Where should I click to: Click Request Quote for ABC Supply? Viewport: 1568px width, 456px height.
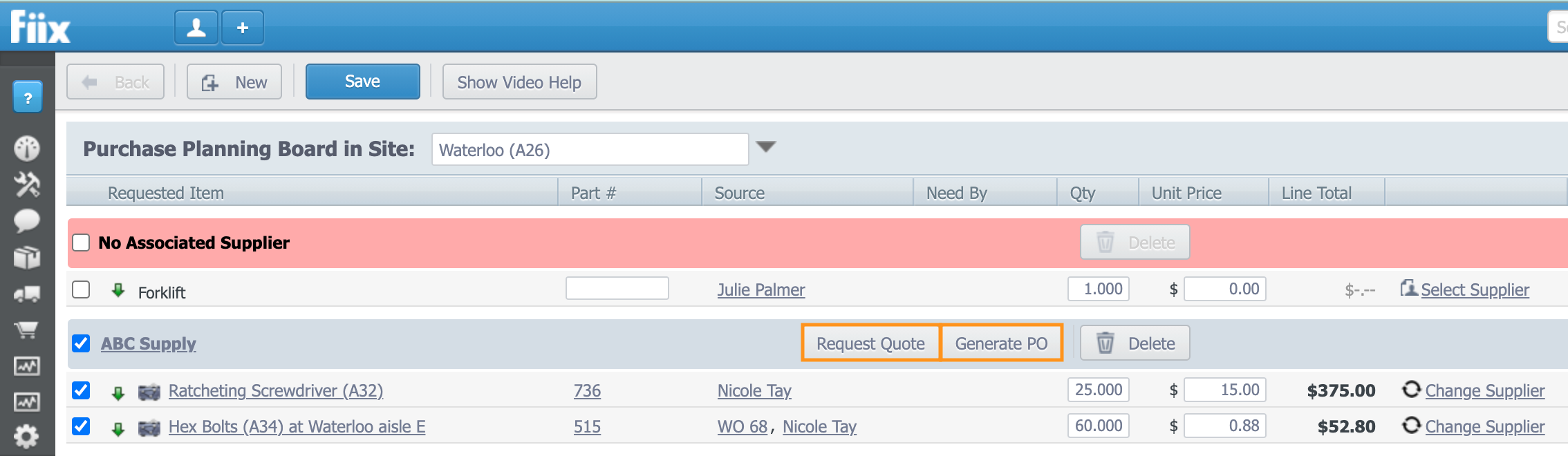pyautogui.click(x=870, y=343)
